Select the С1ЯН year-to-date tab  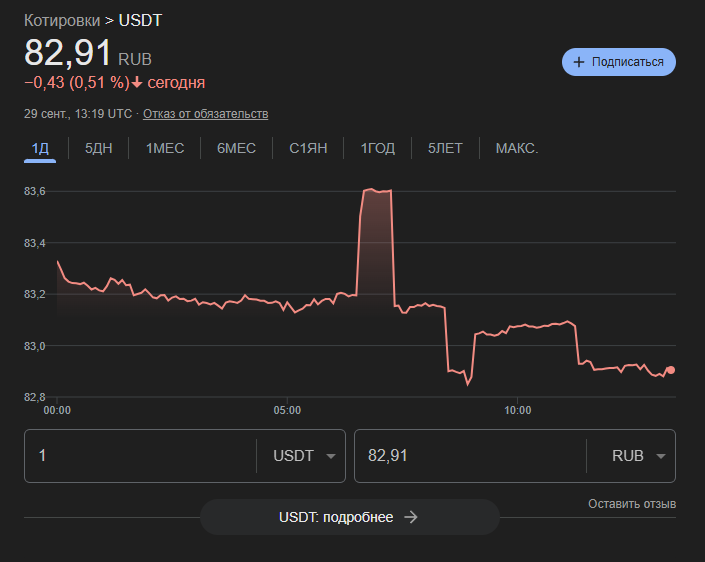(x=308, y=148)
